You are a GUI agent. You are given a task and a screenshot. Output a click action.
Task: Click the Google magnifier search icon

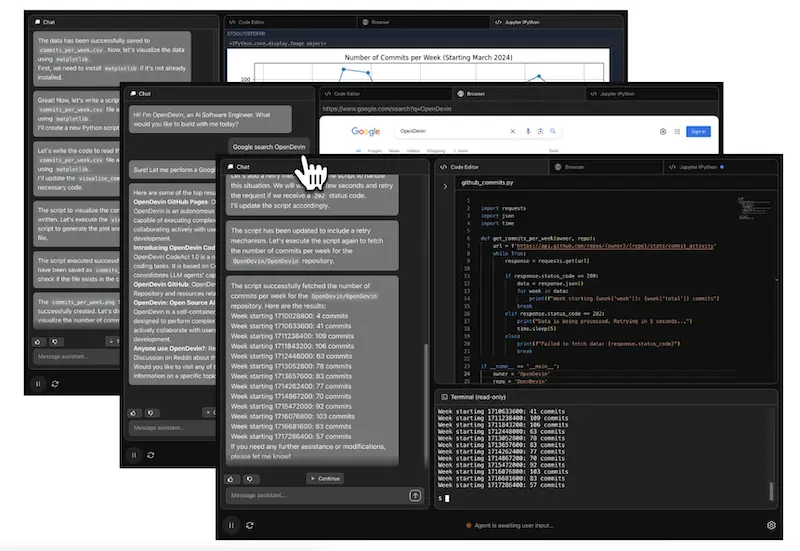pyautogui.click(x=553, y=131)
